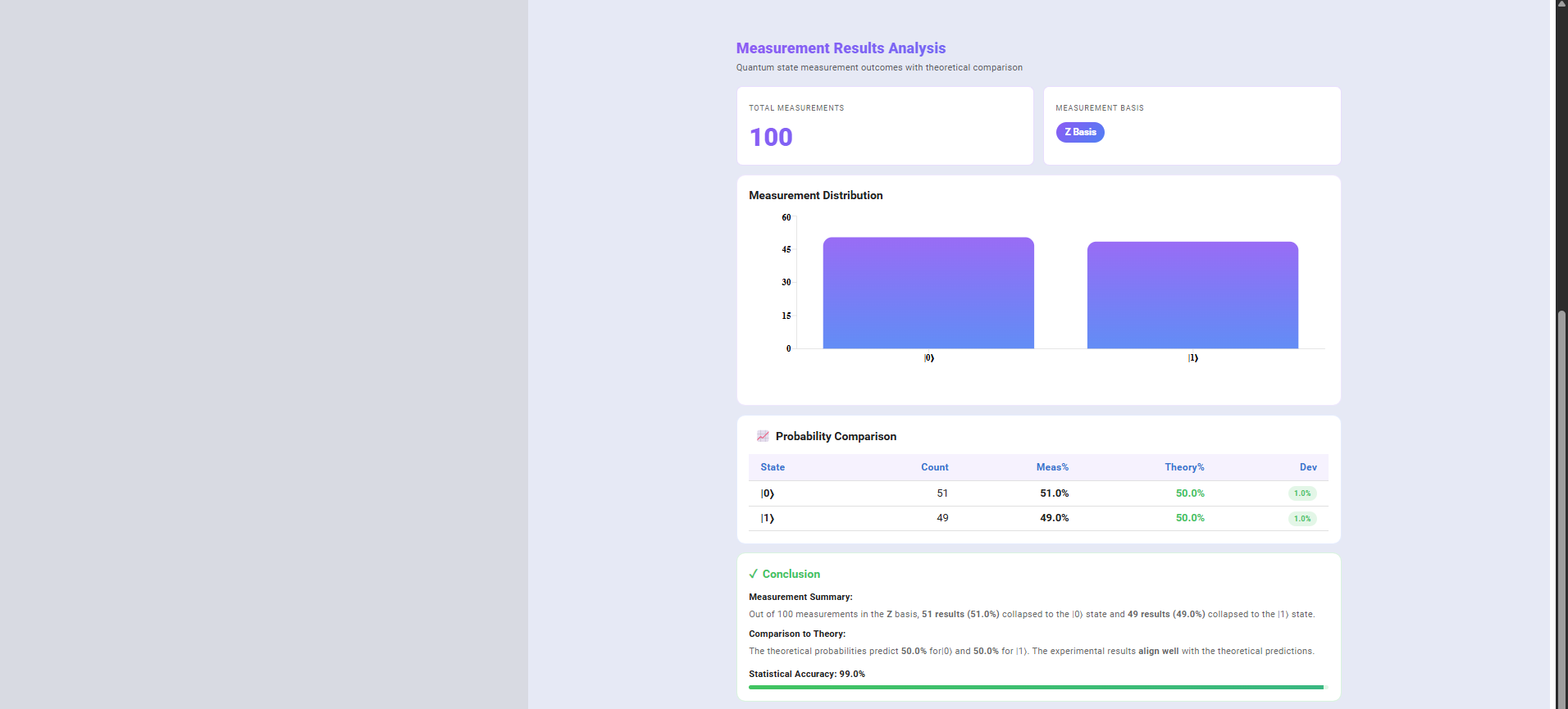The height and width of the screenshot is (709, 1568).
Task: Click the |1⟩ bar in the distribution chart
Action: click(x=1192, y=295)
